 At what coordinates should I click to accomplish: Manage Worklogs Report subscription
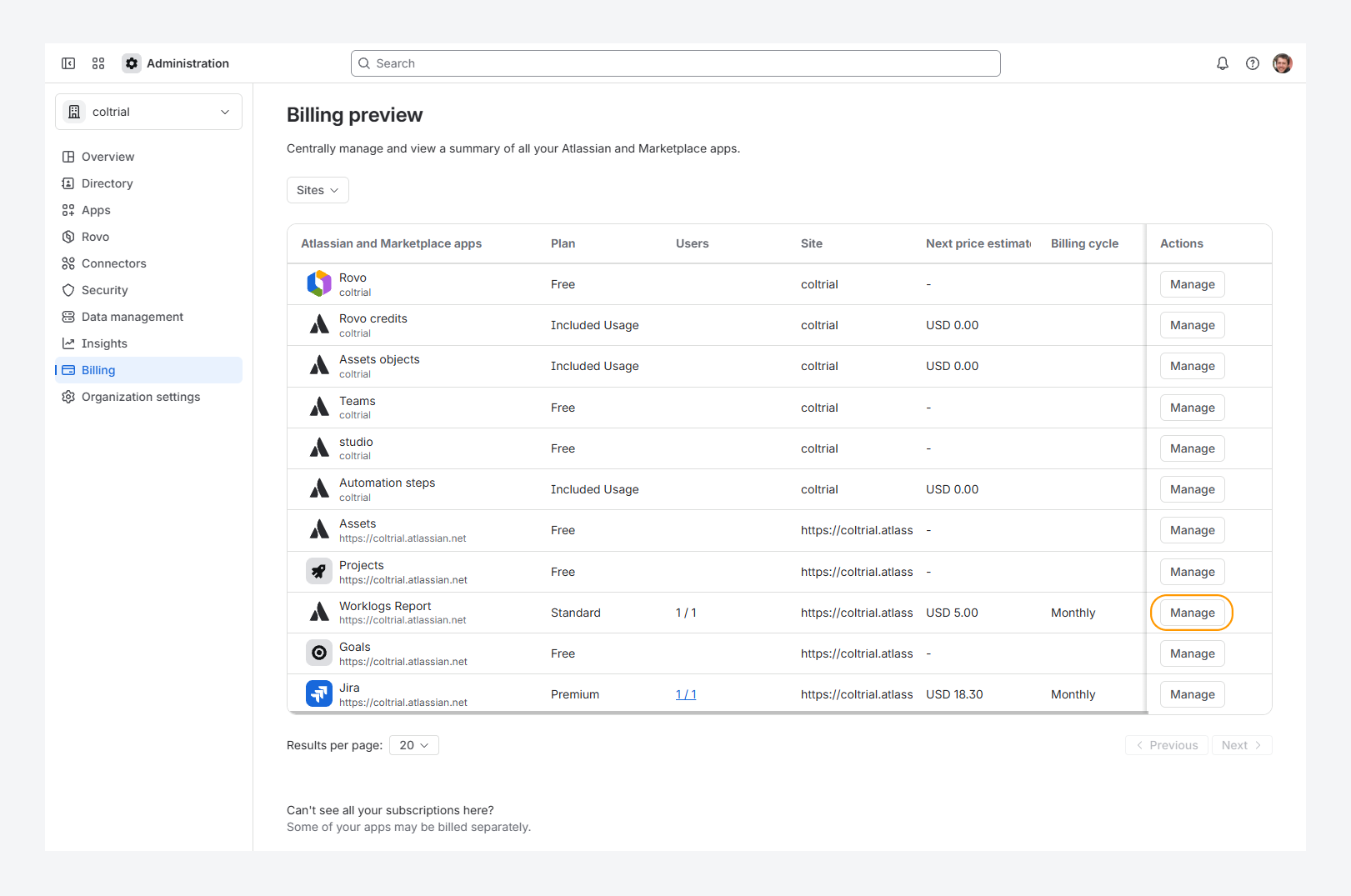(1193, 613)
